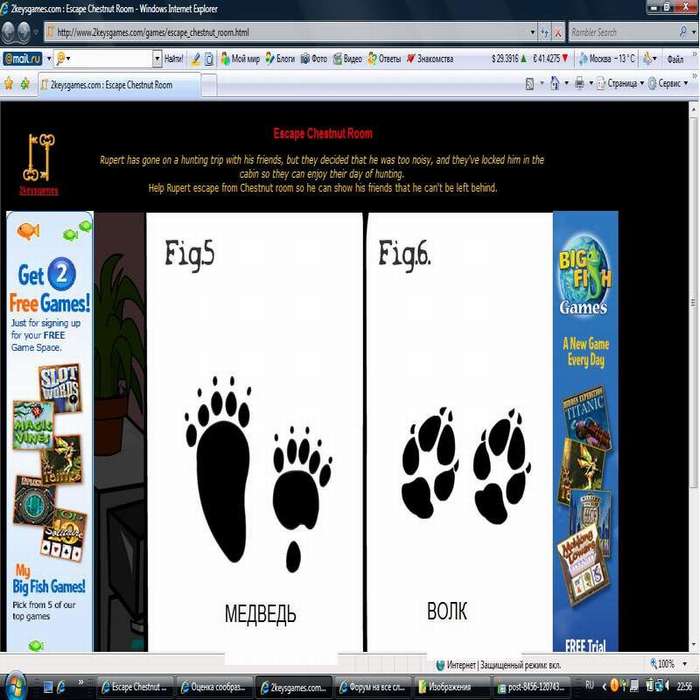Screen dimensions: 700x700
Task: Open the Сервис dropdown menu
Action: coord(668,85)
